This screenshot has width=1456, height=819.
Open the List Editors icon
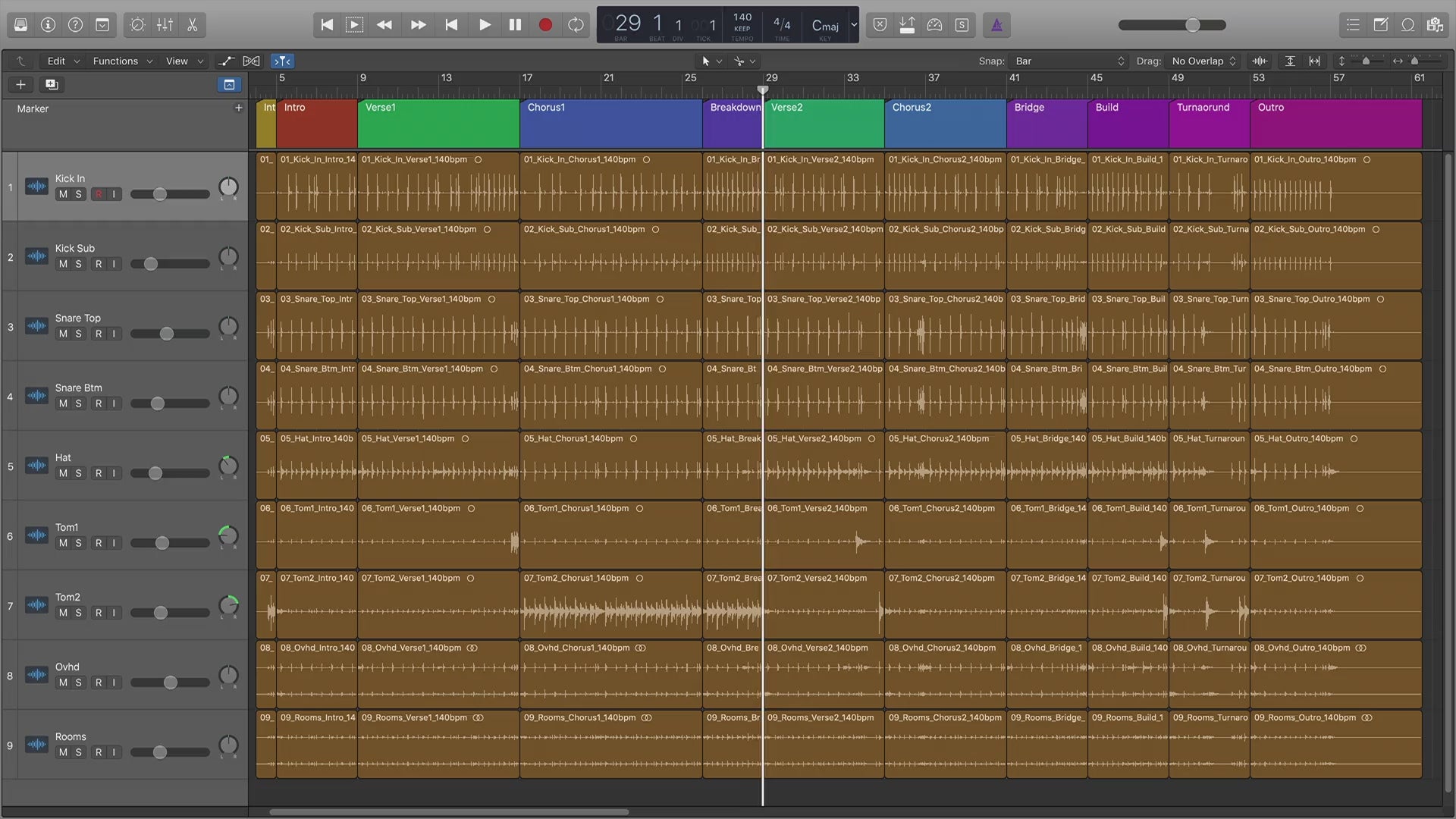click(1353, 25)
